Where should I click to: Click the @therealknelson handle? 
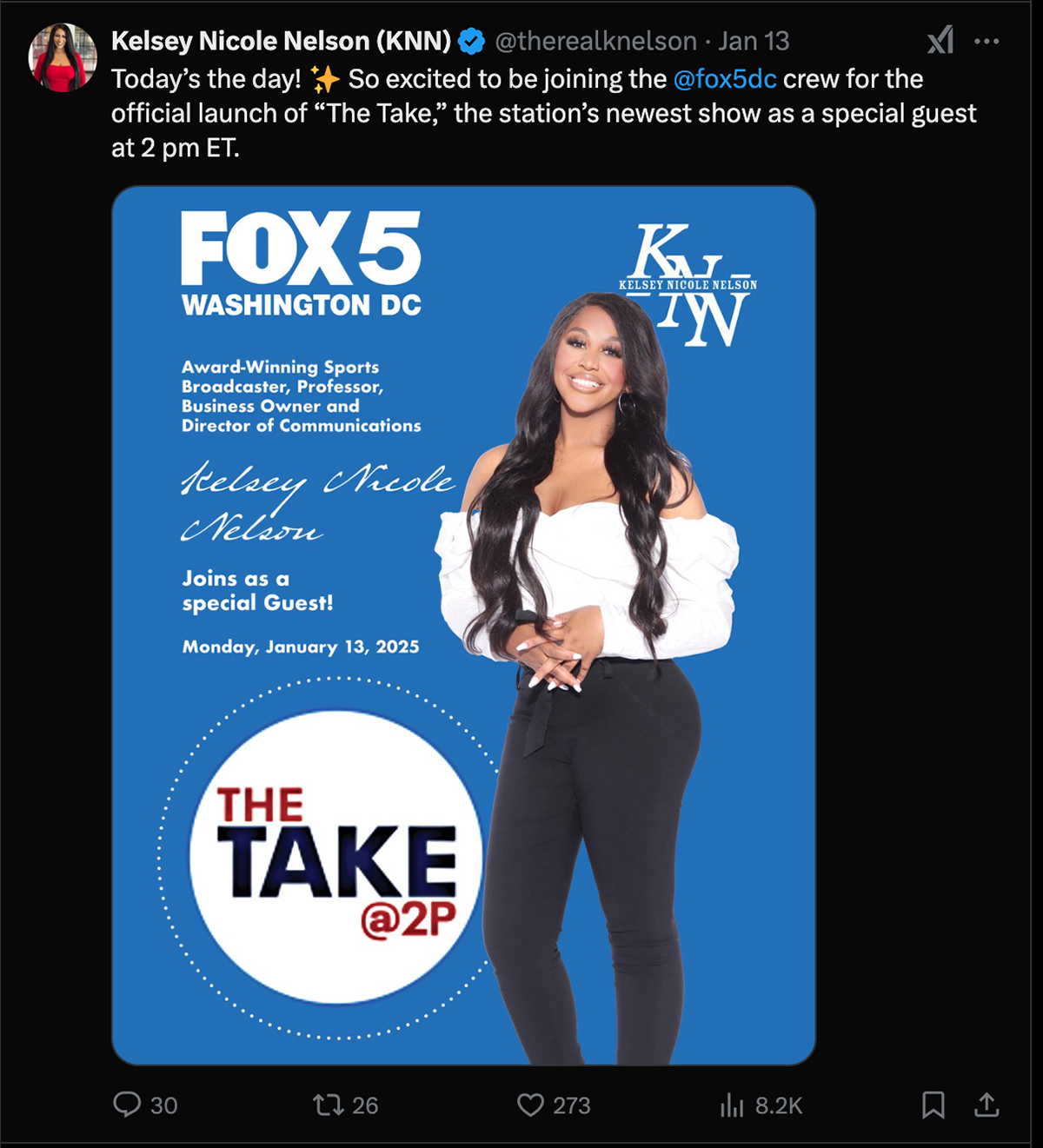point(595,41)
